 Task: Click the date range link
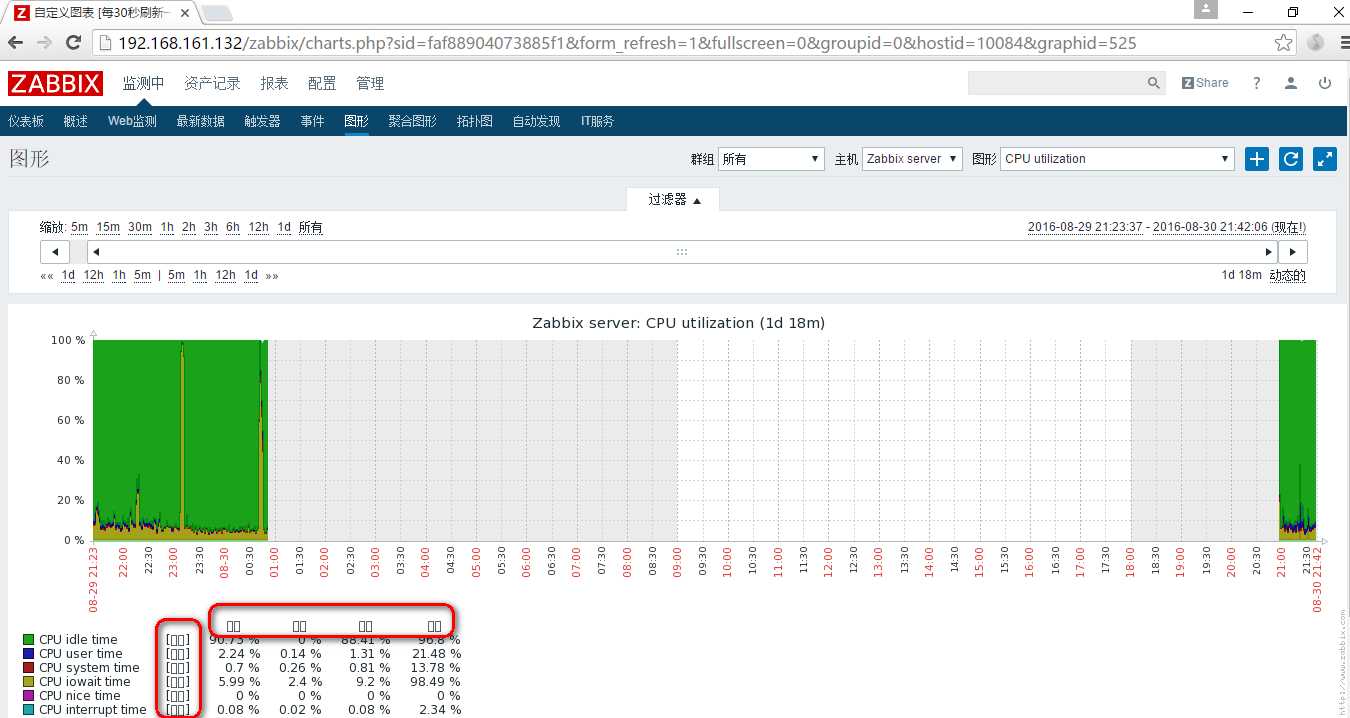tap(1167, 227)
